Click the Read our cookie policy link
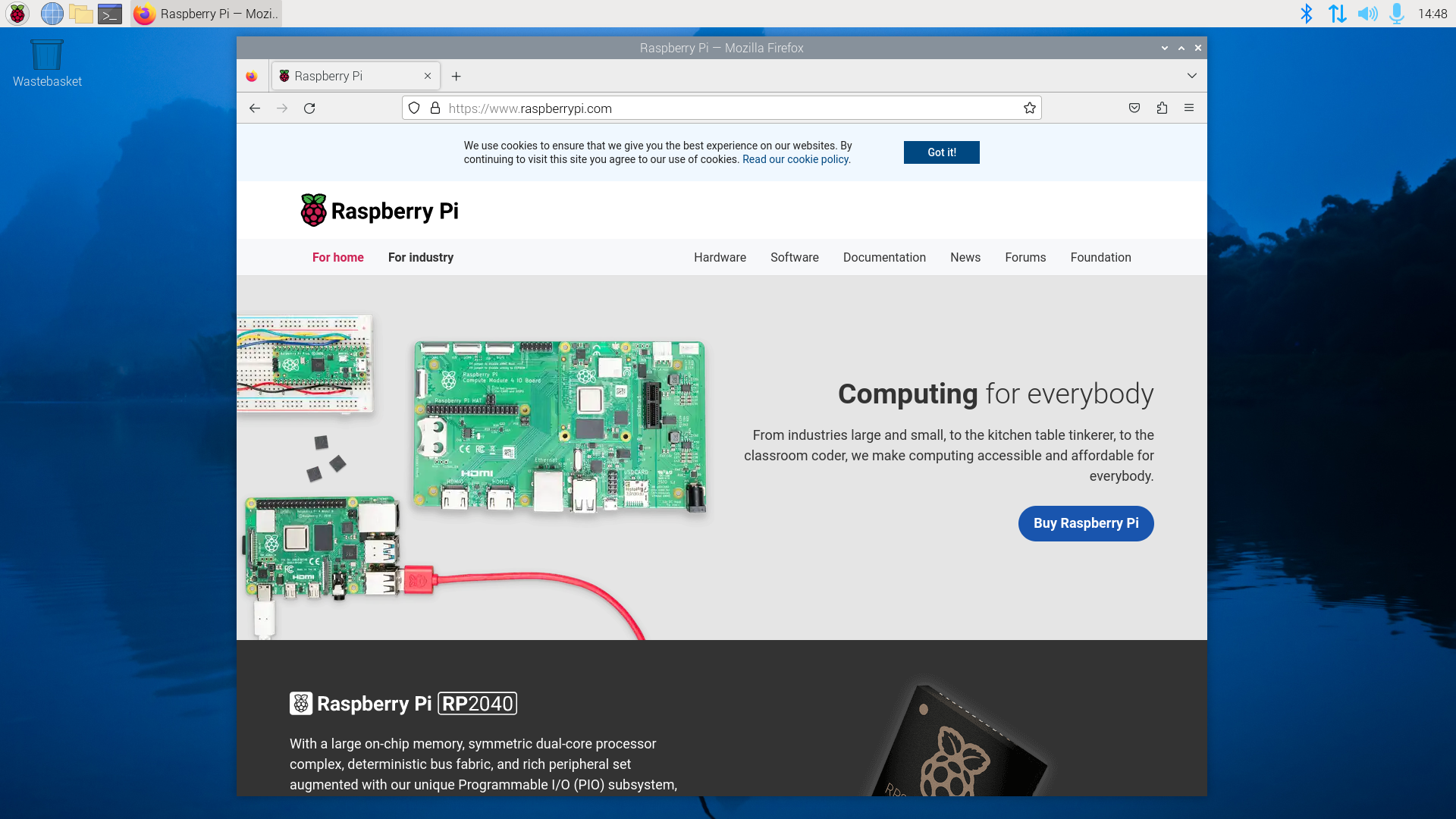This screenshot has width=1456, height=819. point(795,159)
